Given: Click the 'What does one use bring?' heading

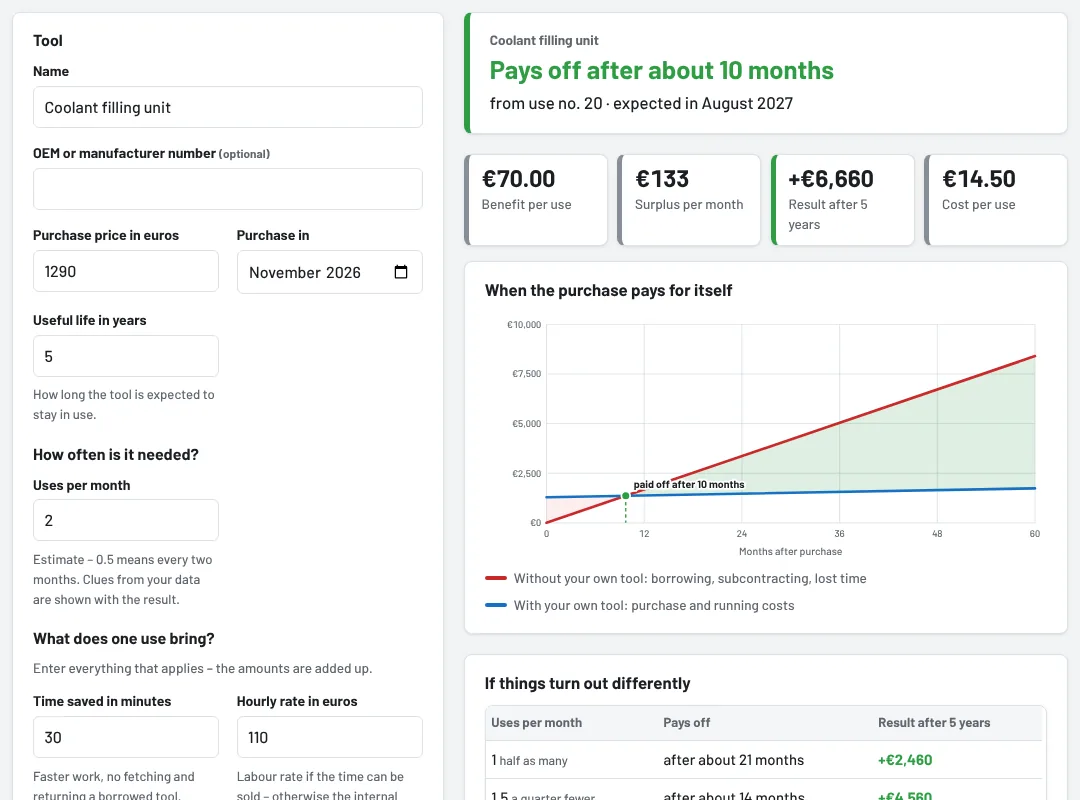Looking at the screenshot, I should coord(124,639).
